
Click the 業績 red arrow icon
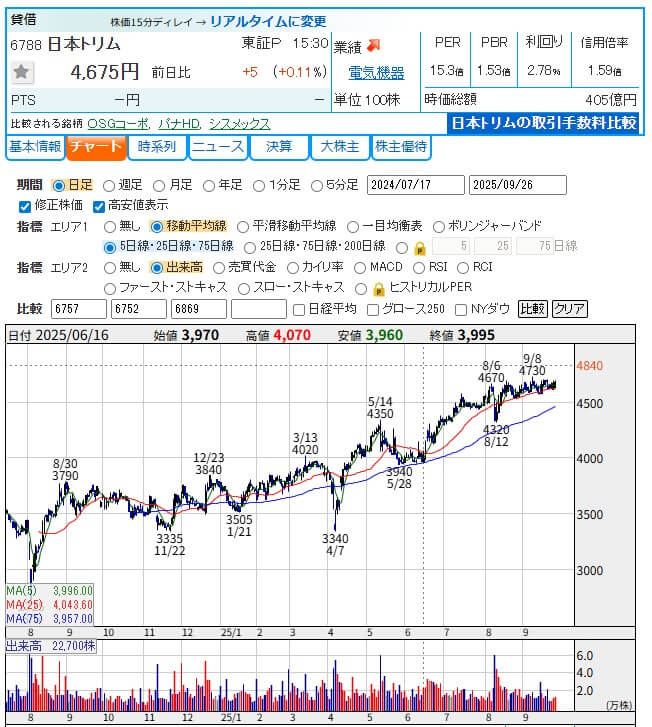[x=373, y=45]
